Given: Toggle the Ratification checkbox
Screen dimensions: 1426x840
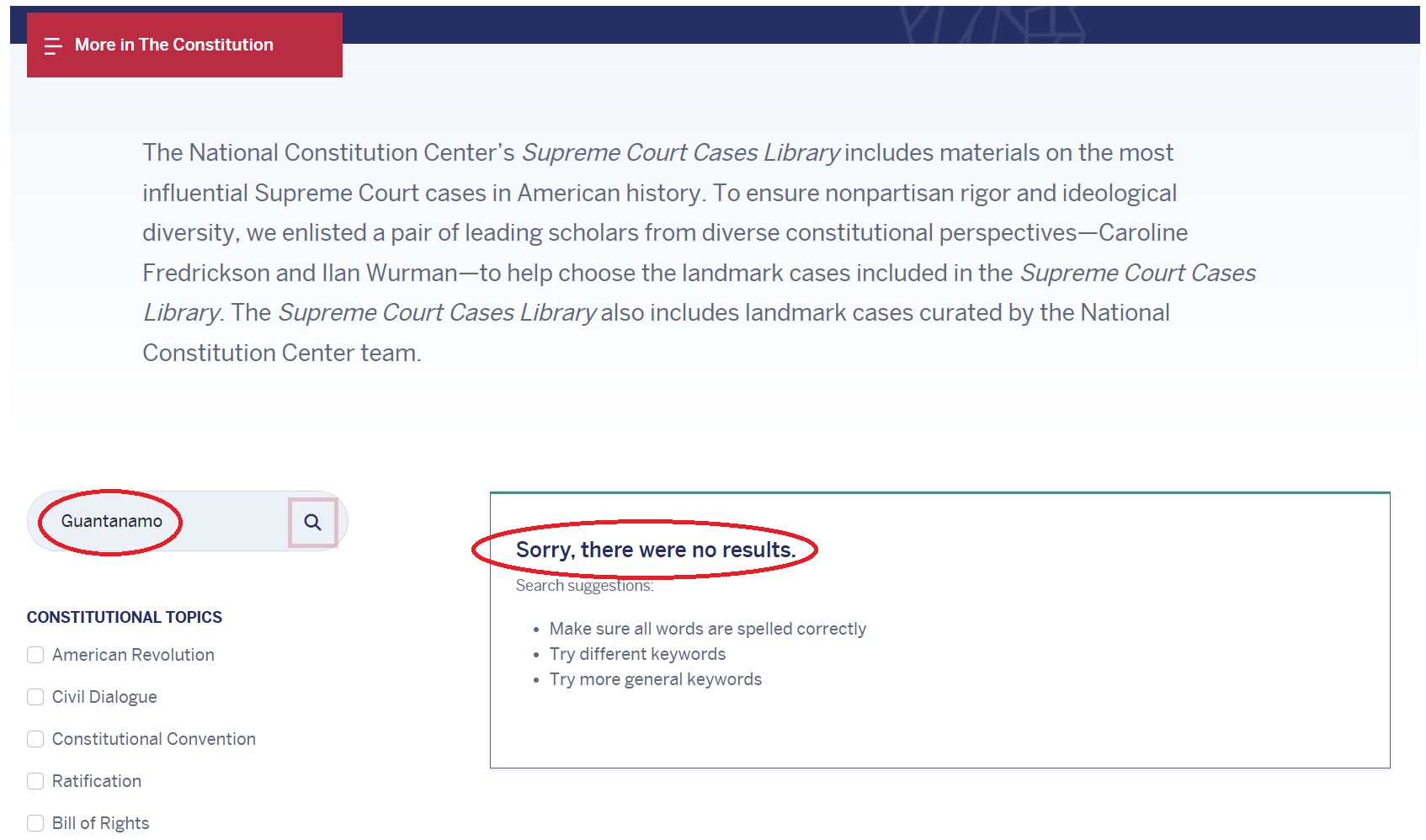Looking at the screenshot, I should click(35, 781).
